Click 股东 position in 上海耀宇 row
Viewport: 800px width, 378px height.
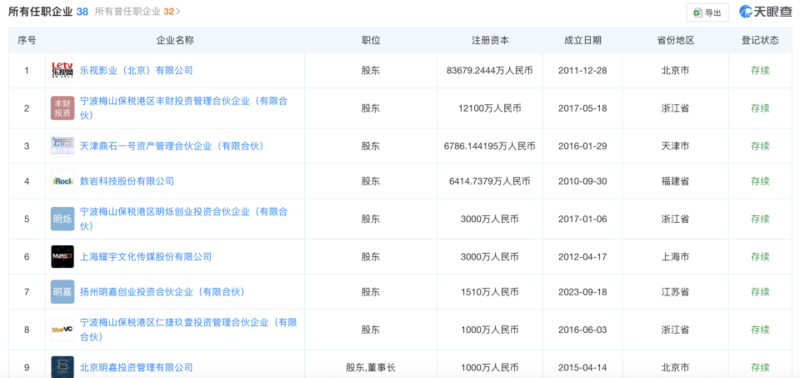(x=371, y=257)
